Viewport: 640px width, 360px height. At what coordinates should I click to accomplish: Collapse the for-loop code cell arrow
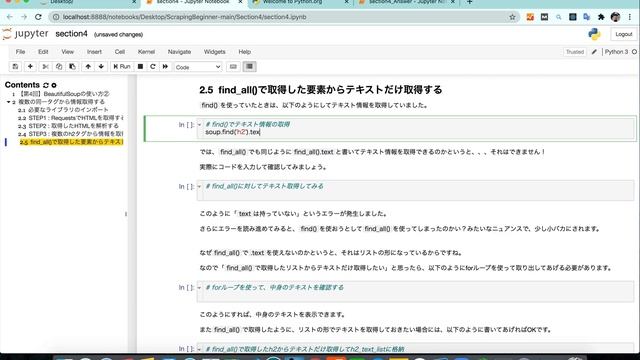[x=200, y=288]
